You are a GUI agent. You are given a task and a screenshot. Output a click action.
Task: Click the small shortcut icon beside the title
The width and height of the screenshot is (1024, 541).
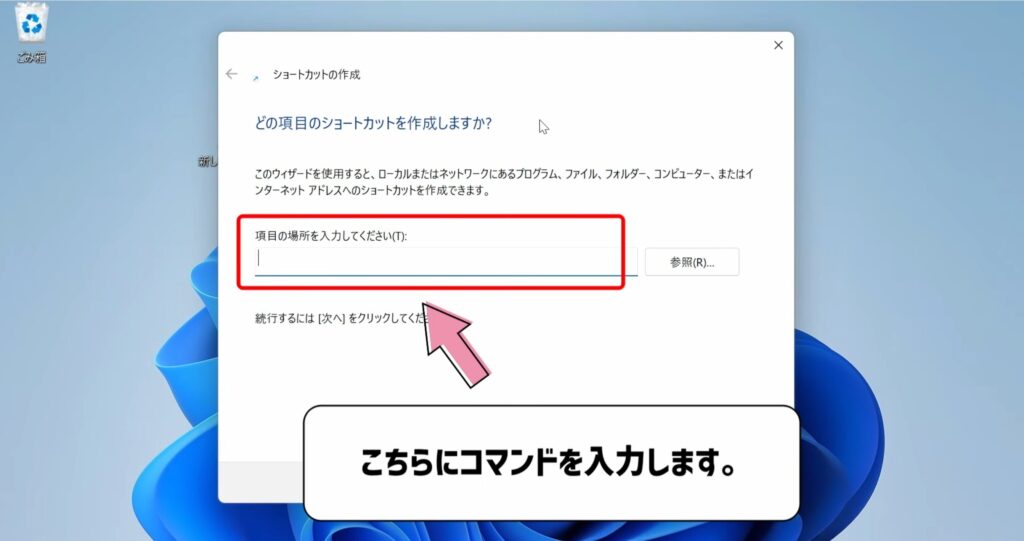tap(255, 78)
